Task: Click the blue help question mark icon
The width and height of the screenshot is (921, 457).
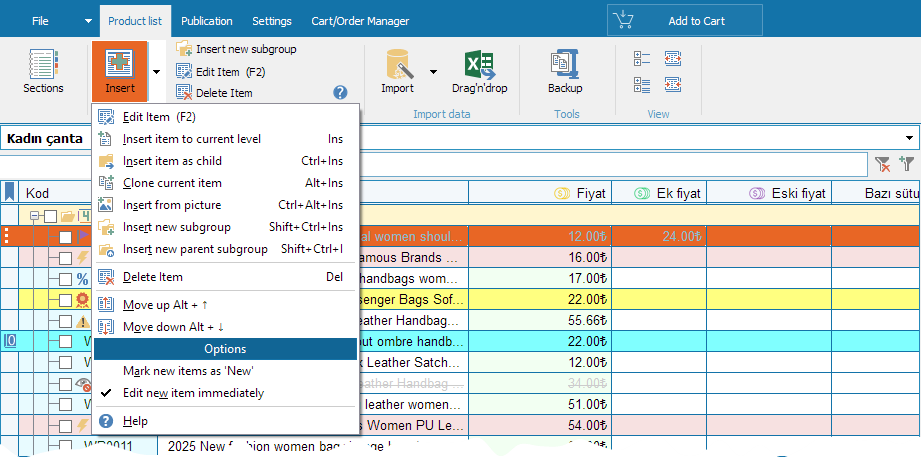Action: click(x=340, y=92)
